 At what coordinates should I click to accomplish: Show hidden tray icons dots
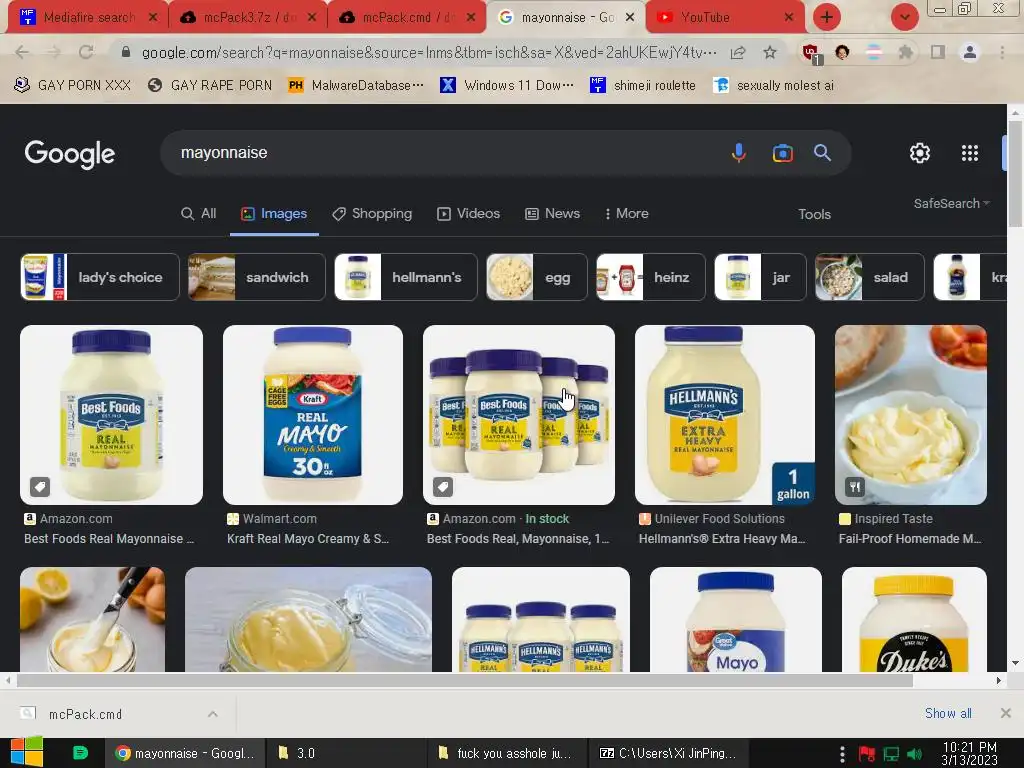pyautogui.click(x=842, y=754)
